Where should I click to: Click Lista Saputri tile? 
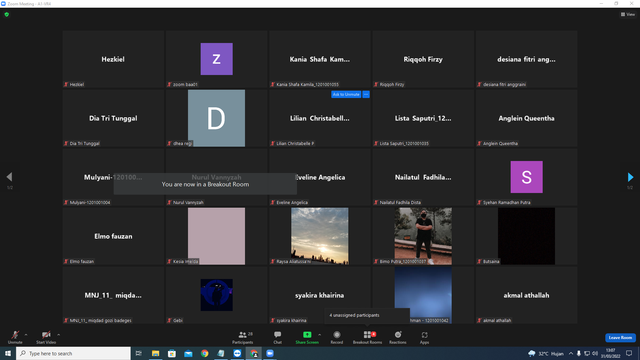(x=423, y=118)
